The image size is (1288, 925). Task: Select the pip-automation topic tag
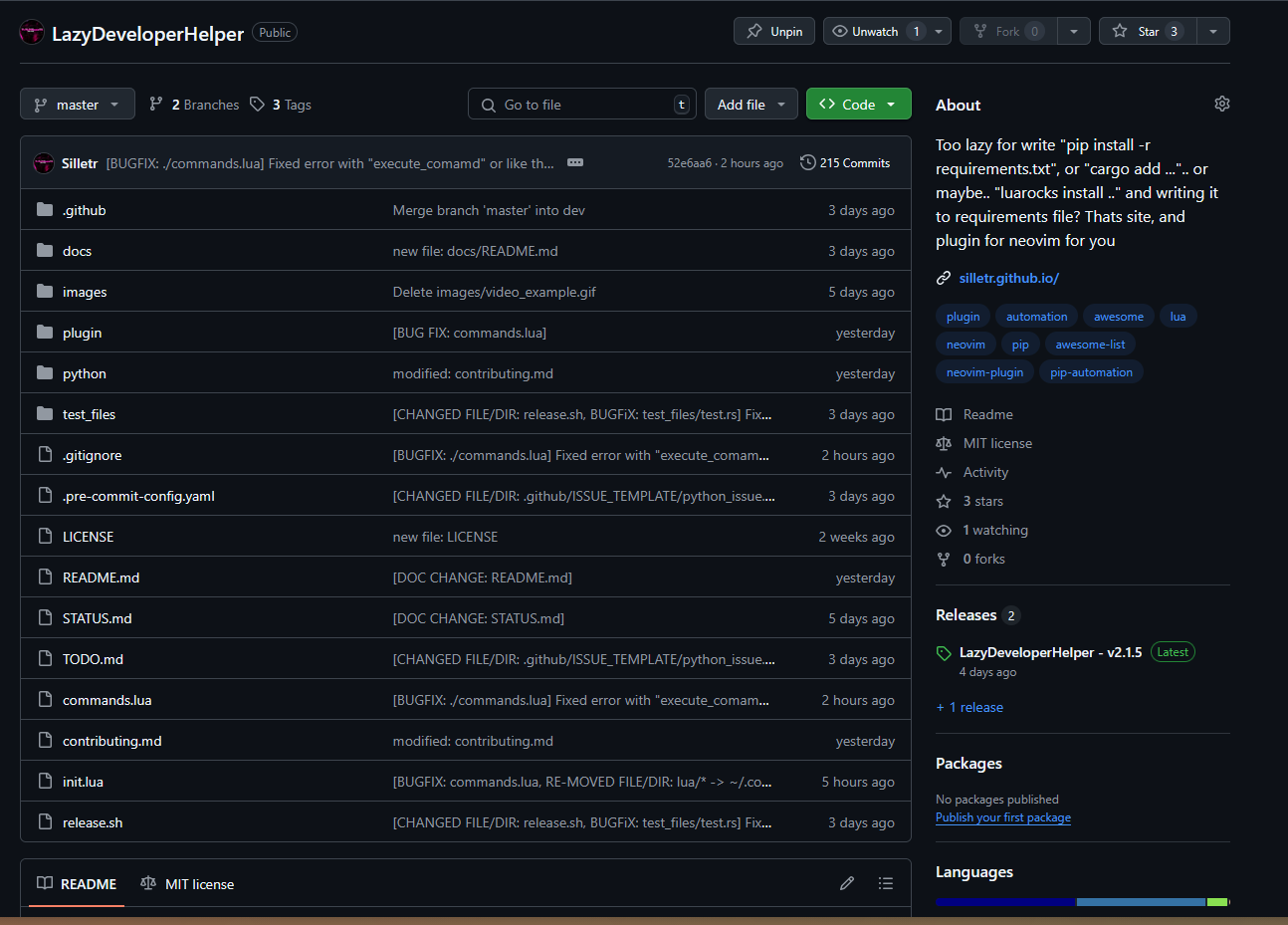tap(1091, 371)
